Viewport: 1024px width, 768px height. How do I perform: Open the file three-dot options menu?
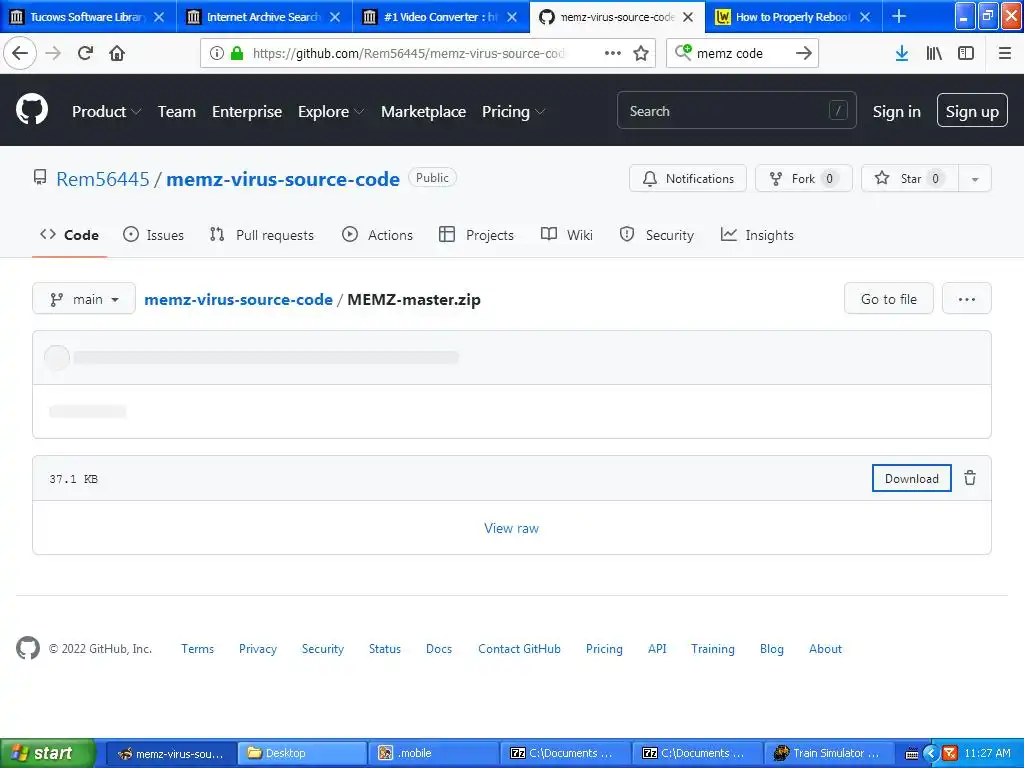(x=967, y=299)
